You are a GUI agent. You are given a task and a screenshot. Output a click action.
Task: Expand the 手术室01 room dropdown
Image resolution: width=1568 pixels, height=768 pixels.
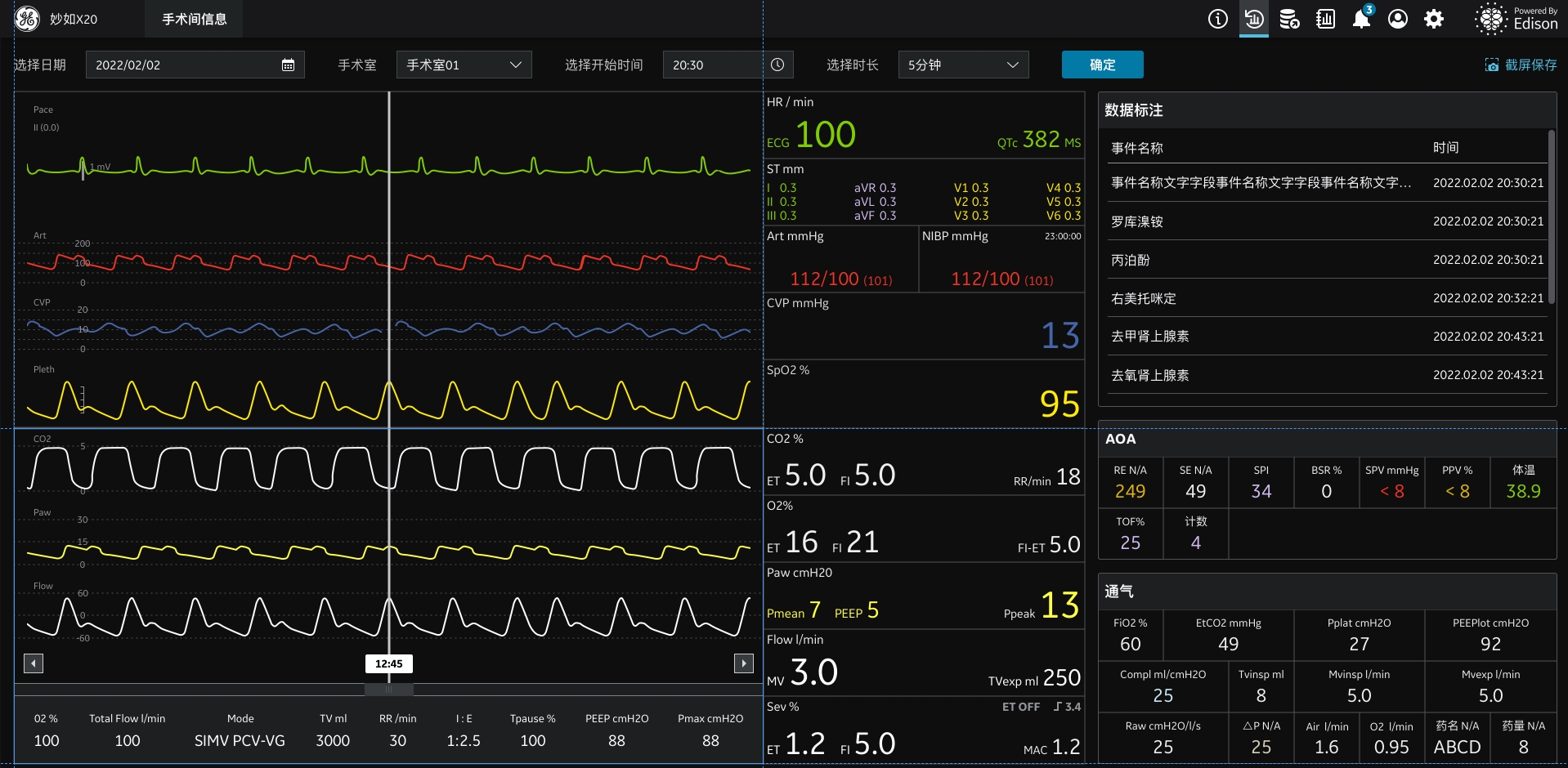(464, 65)
